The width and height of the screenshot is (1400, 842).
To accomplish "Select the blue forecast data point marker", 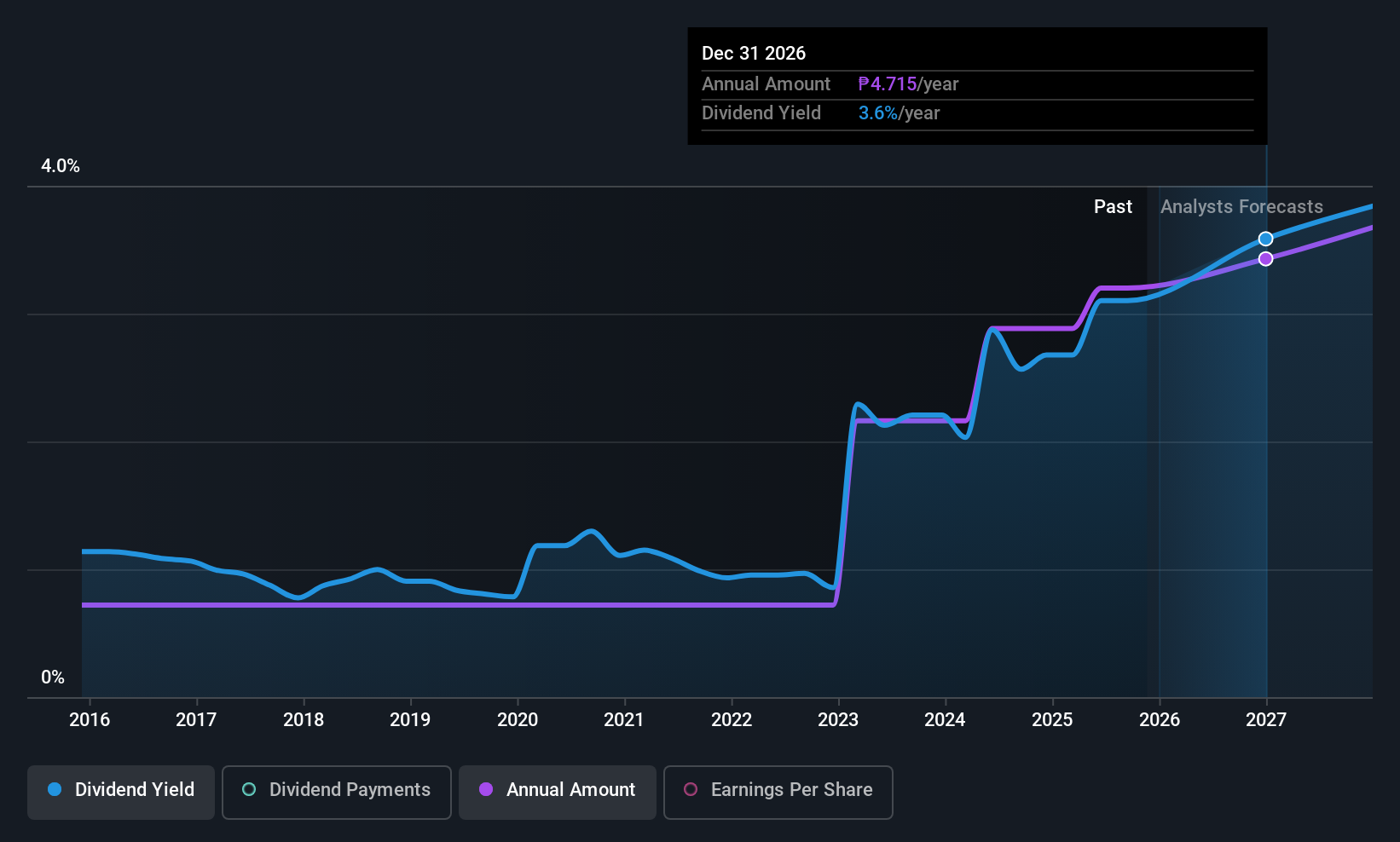I will 1265,239.
